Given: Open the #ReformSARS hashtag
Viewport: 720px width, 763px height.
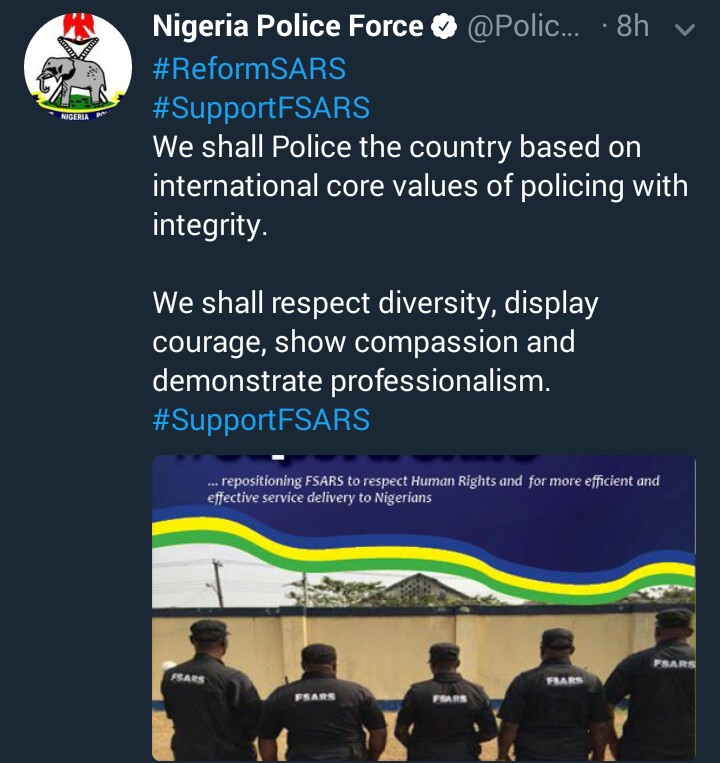Looking at the screenshot, I should [249, 69].
